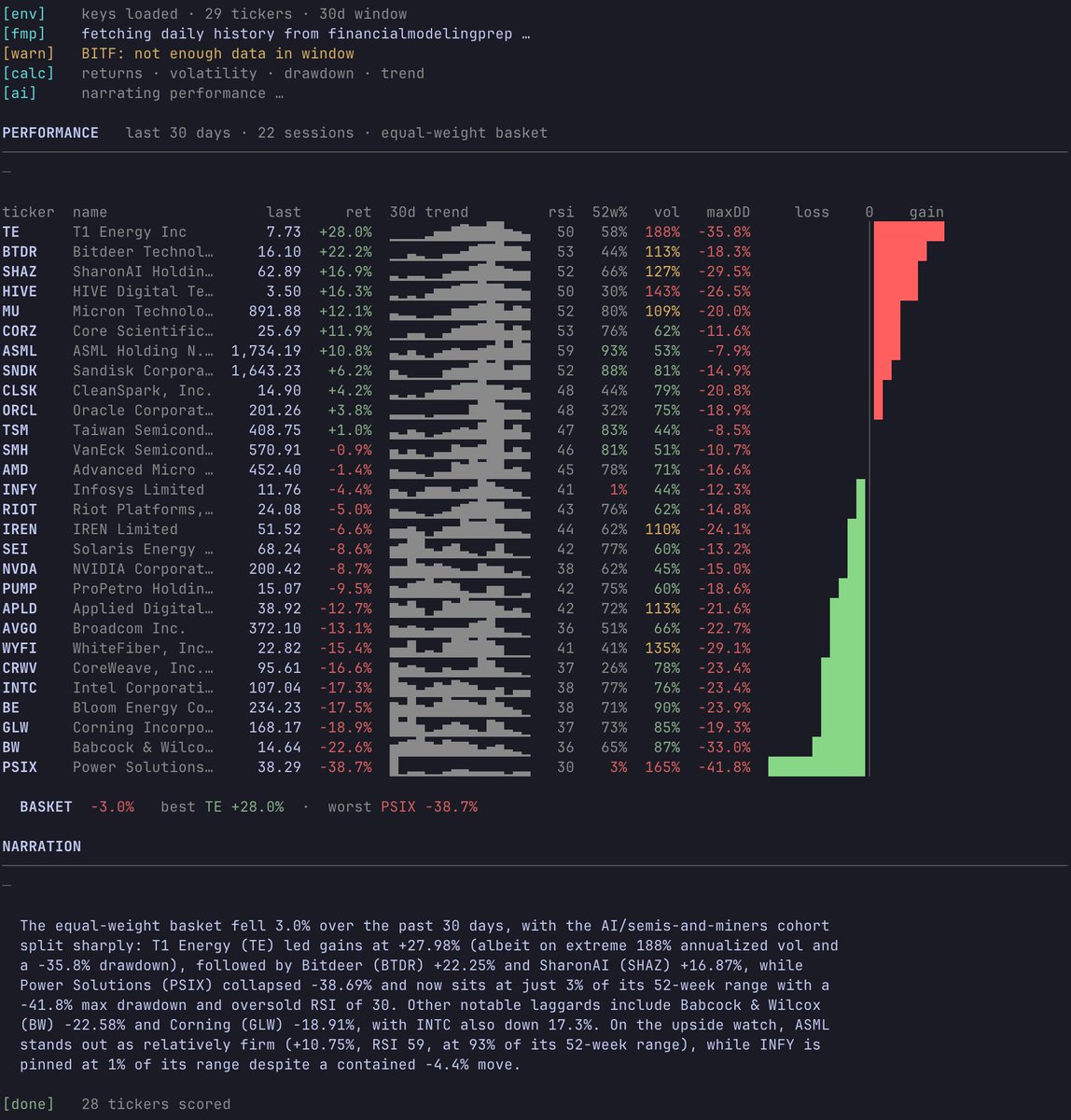Select the TSM ticker label

[15, 430]
